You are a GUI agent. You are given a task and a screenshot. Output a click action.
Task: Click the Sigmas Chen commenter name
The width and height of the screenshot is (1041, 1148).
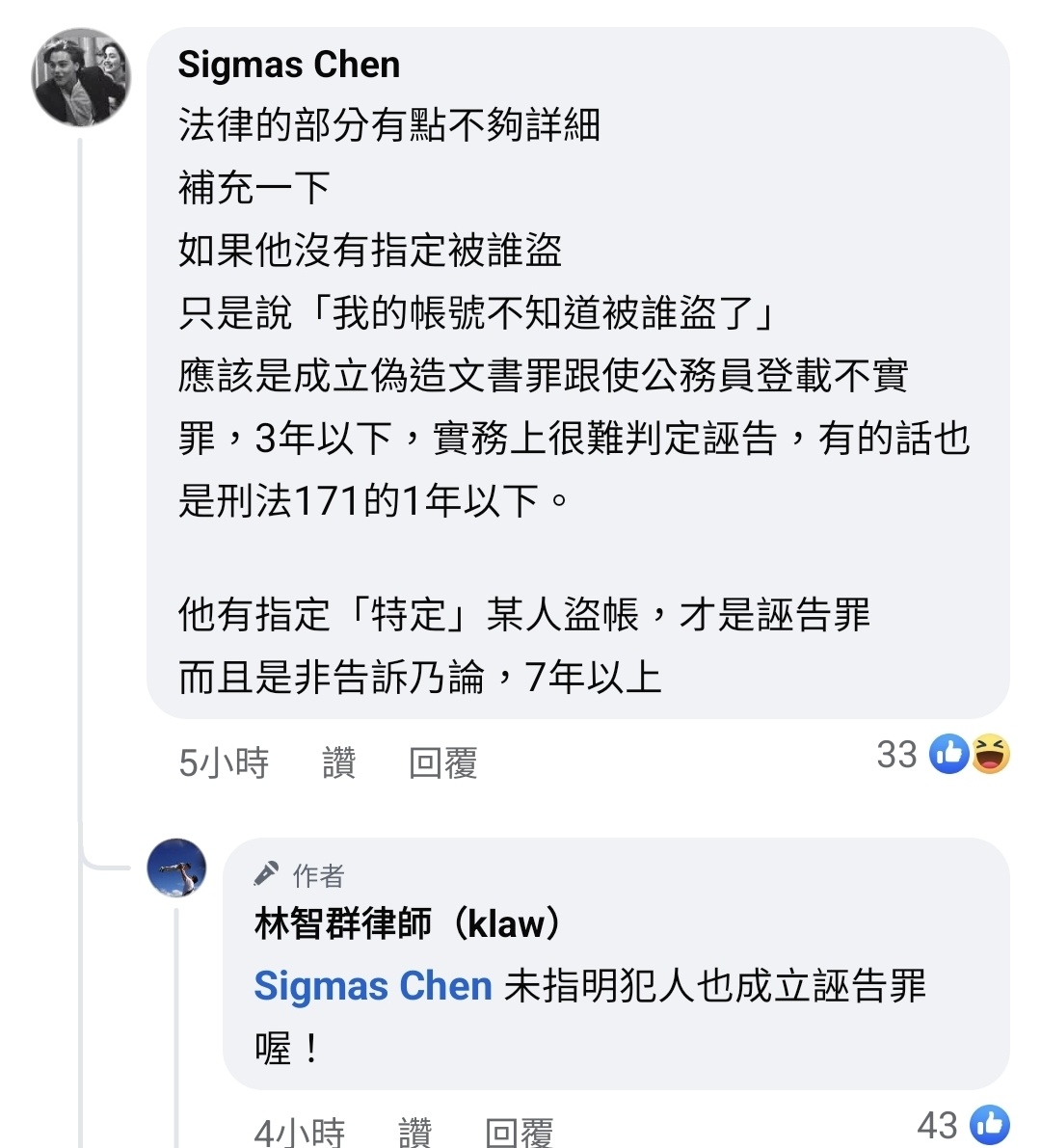(288, 65)
